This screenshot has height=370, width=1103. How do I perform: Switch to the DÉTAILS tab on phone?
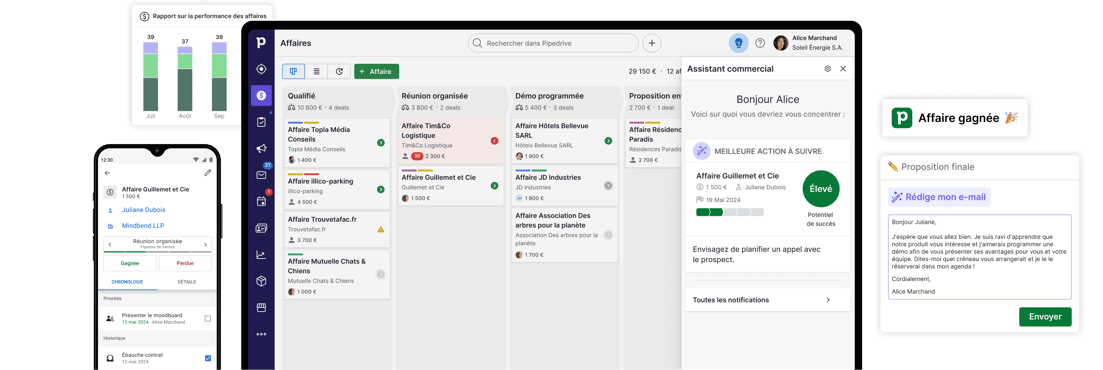coord(186,282)
